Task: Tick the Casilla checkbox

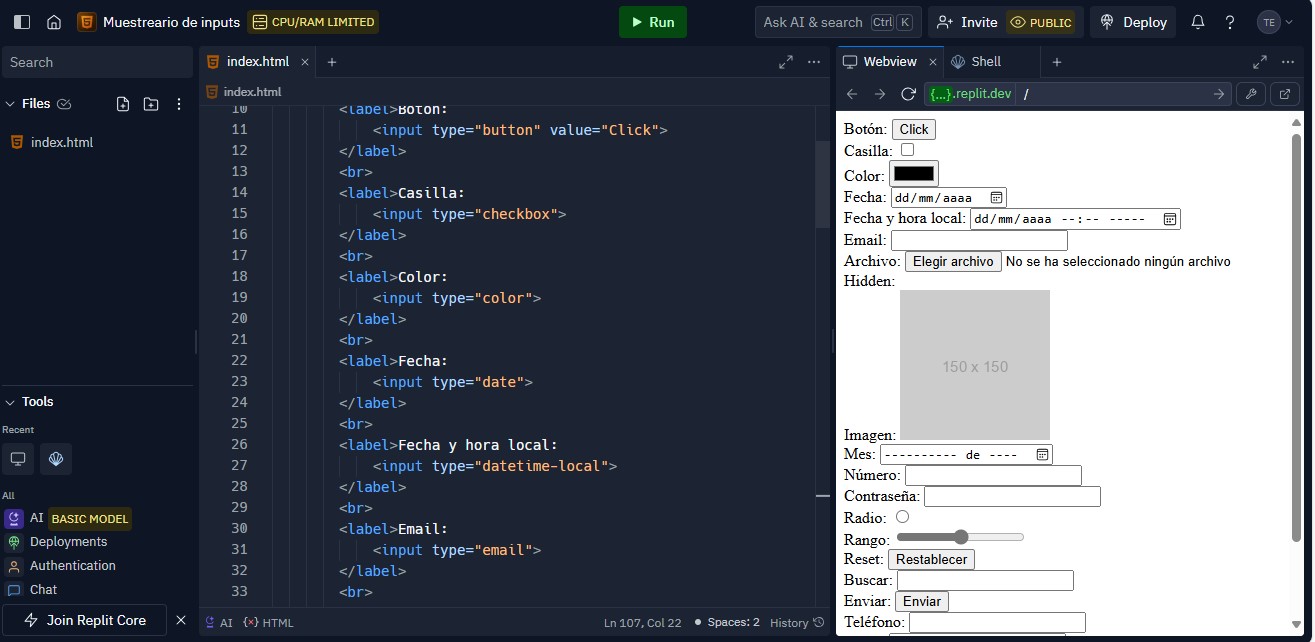Action: 907,150
